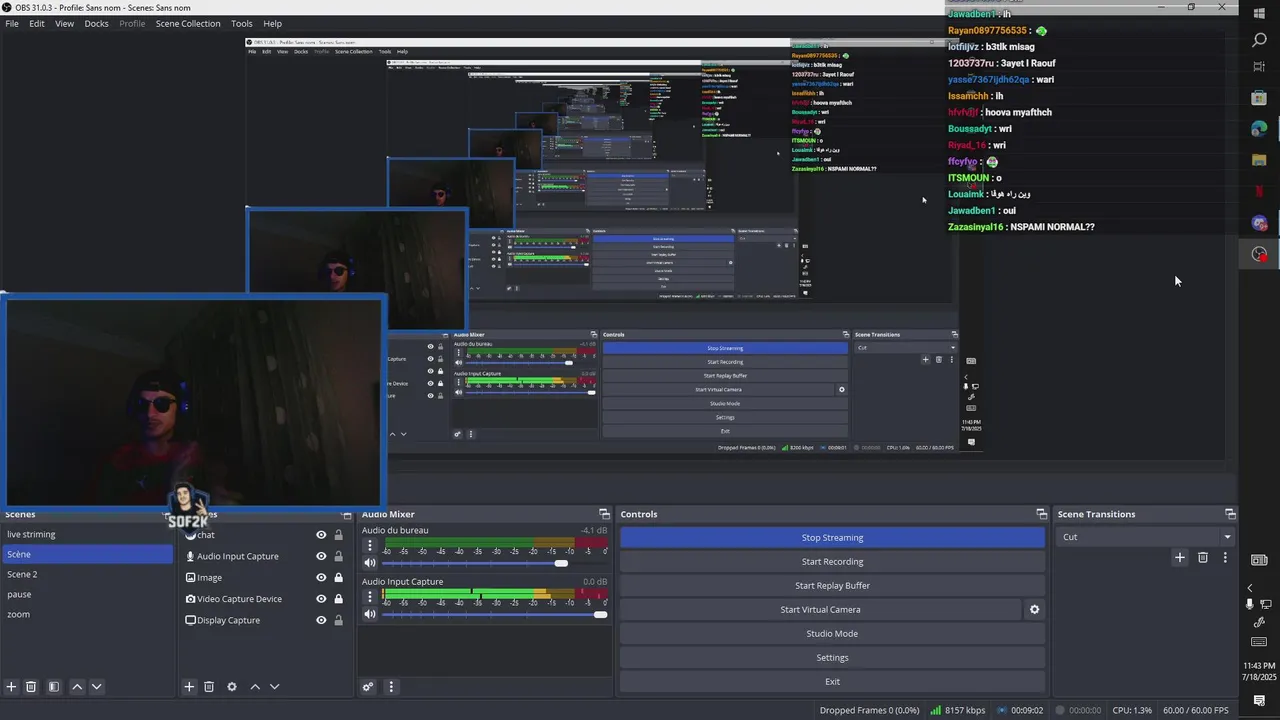Open Audio Input Capture options dots
The height and width of the screenshot is (720, 1280).
(x=370, y=597)
